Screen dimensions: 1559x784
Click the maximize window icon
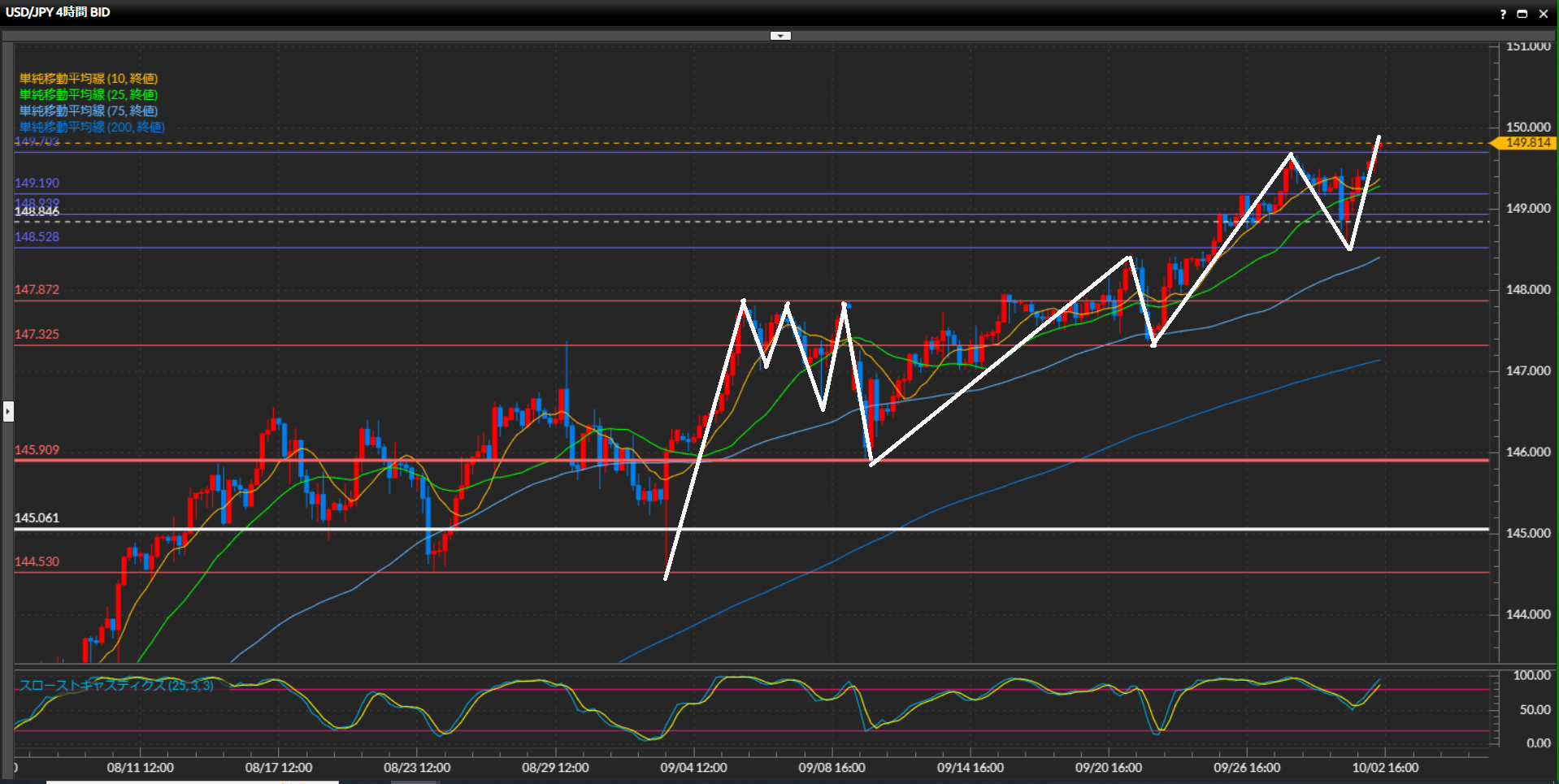pos(1522,14)
